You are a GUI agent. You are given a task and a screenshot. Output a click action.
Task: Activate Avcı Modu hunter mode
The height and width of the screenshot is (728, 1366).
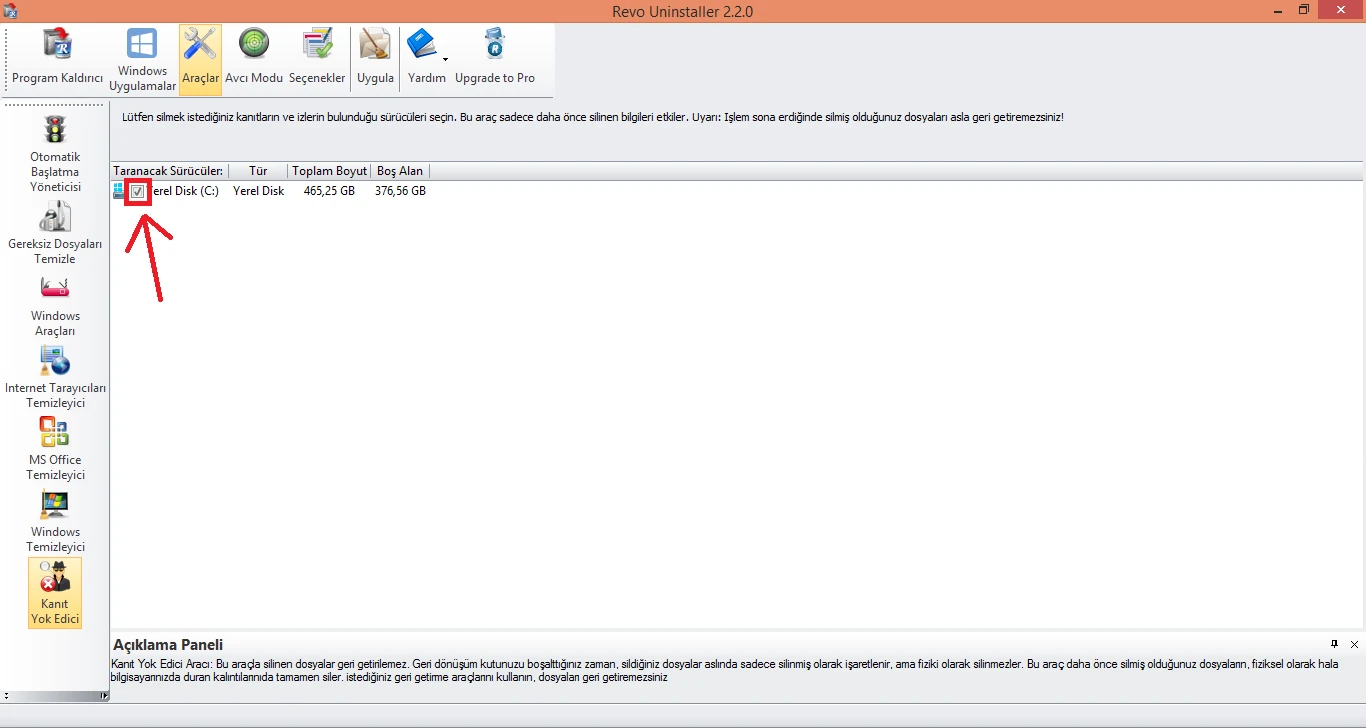(254, 59)
